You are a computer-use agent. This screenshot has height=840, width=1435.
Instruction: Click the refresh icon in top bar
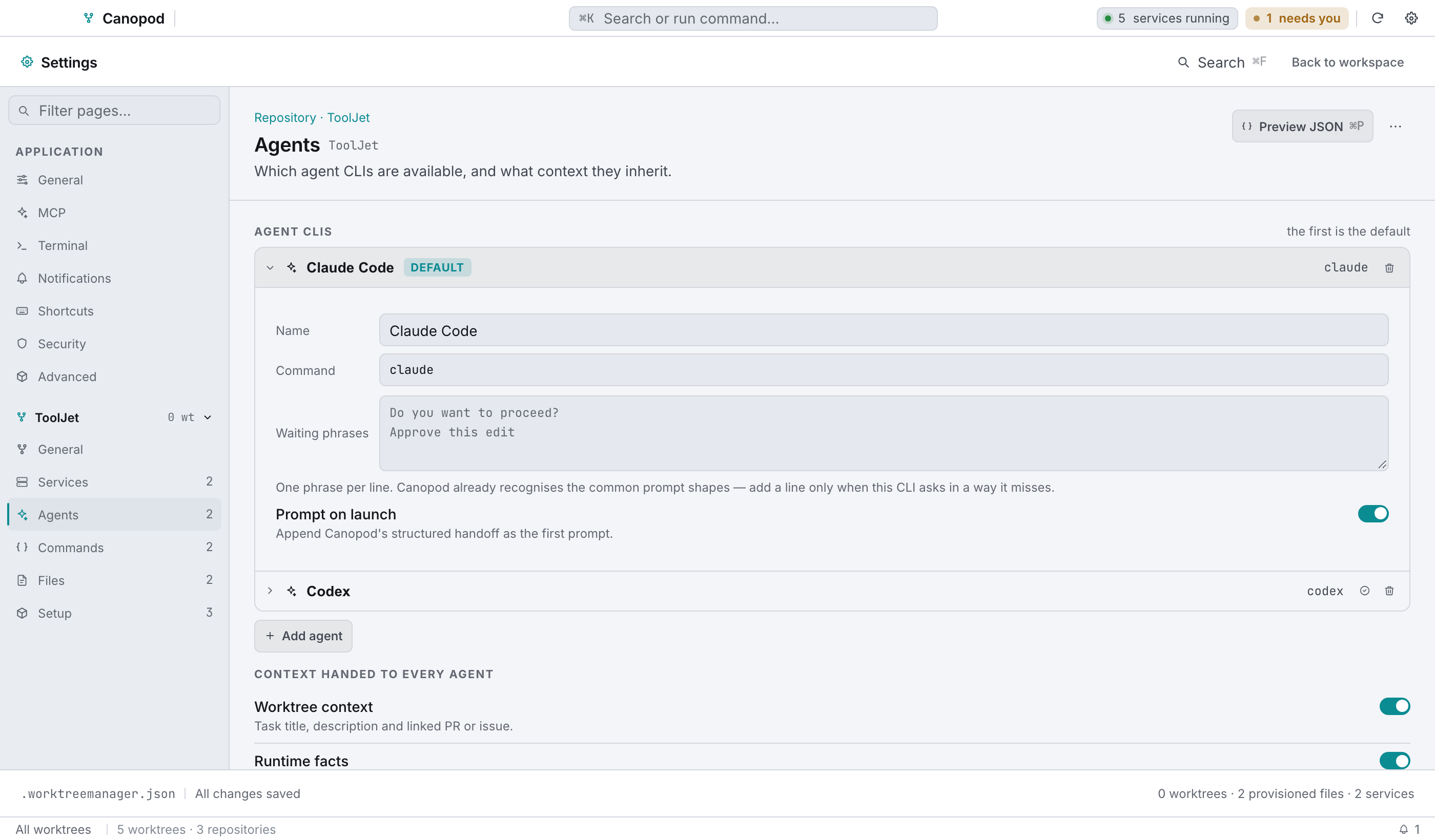(x=1377, y=18)
